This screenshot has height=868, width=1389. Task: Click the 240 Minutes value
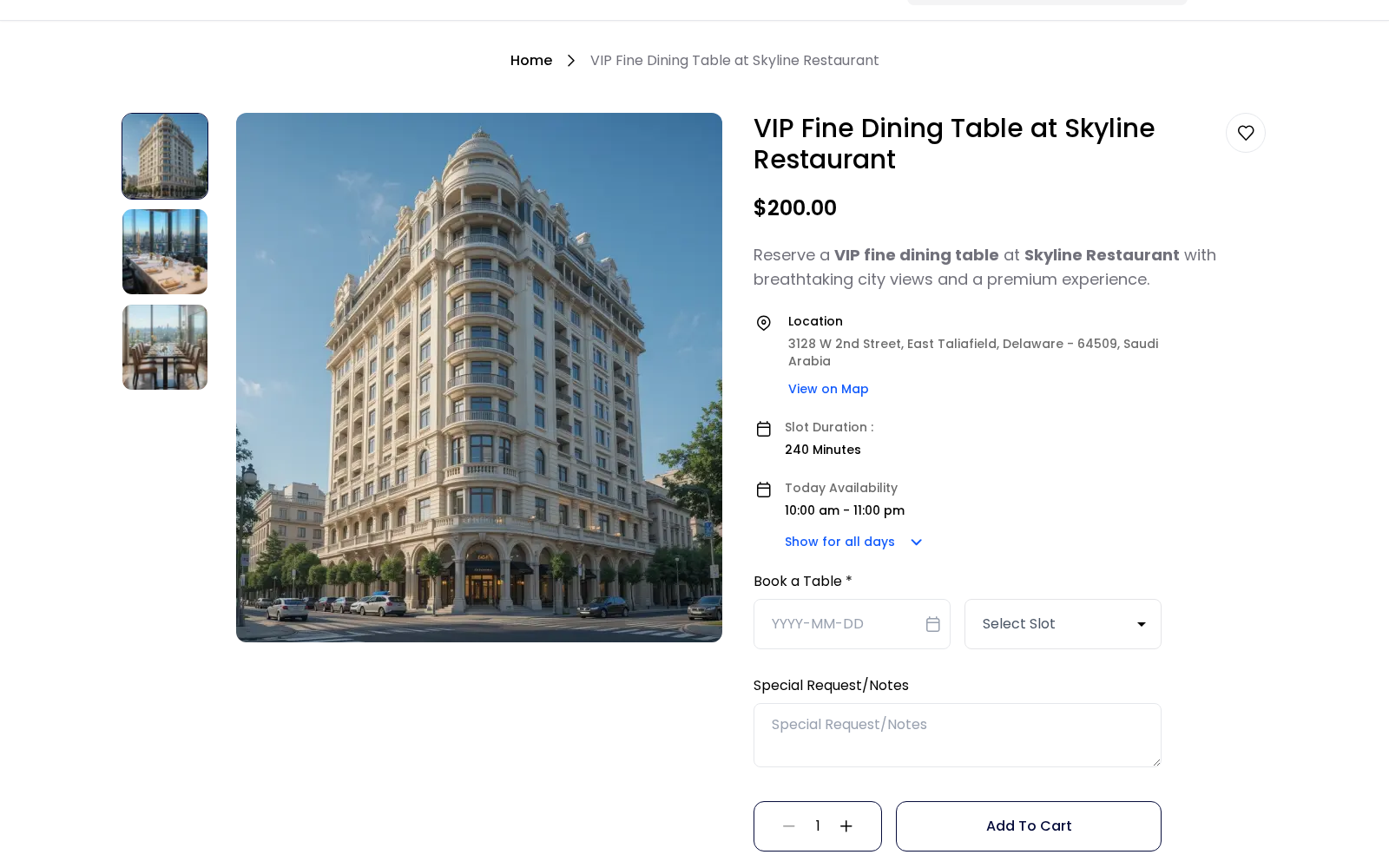[823, 450]
